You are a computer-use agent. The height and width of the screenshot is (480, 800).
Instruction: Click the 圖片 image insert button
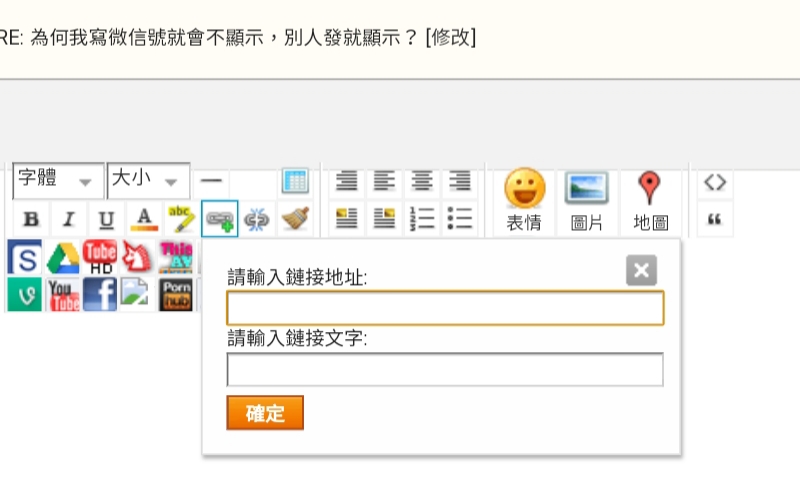[x=586, y=201]
